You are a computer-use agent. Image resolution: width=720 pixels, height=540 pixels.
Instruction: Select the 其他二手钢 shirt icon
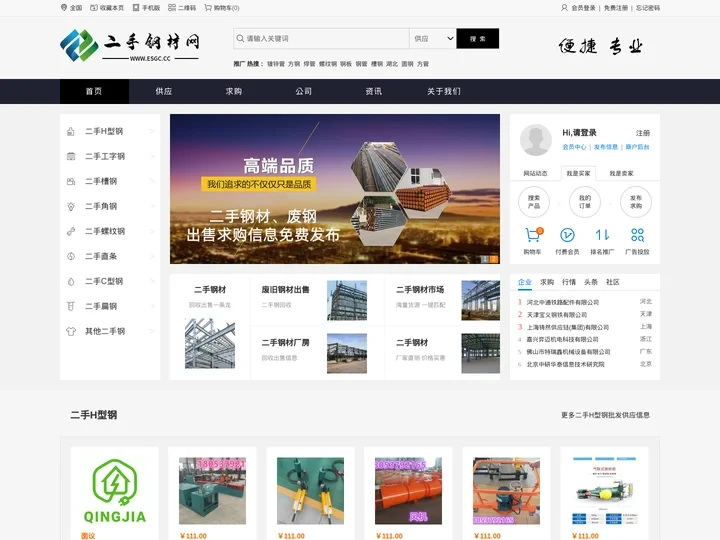point(71,331)
